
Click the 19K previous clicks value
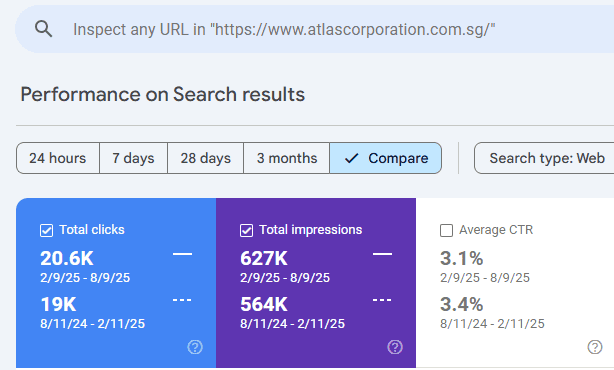[58, 304]
